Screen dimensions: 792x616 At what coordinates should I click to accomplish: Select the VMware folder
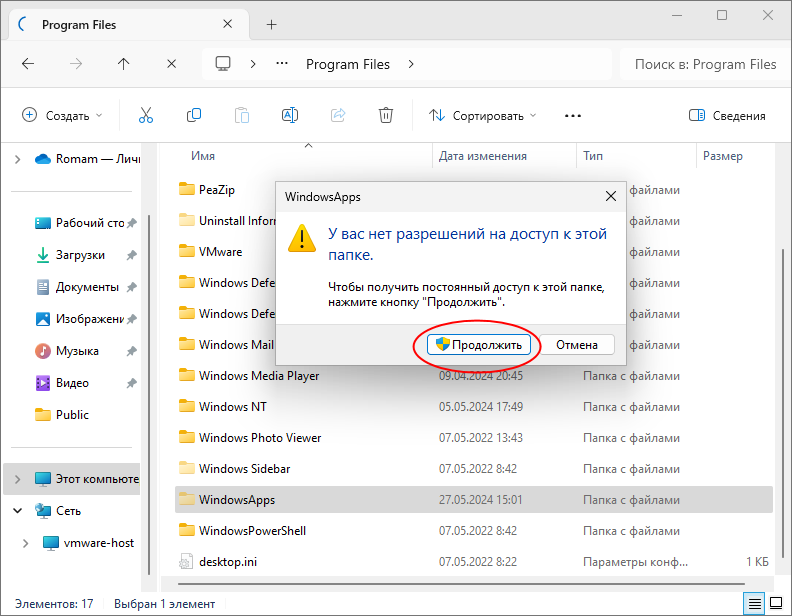tap(210, 251)
